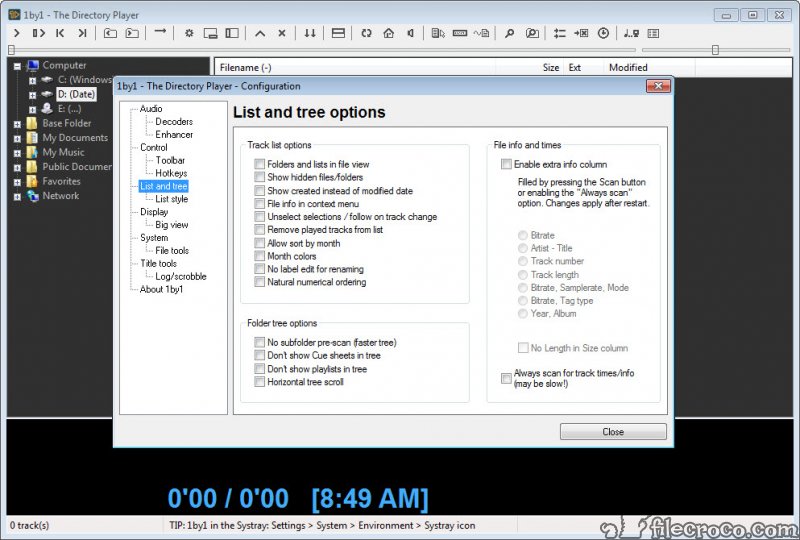This screenshot has width=800, height=540.
Task: Click the Settings gear toolbar icon
Action: (x=189, y=33)
